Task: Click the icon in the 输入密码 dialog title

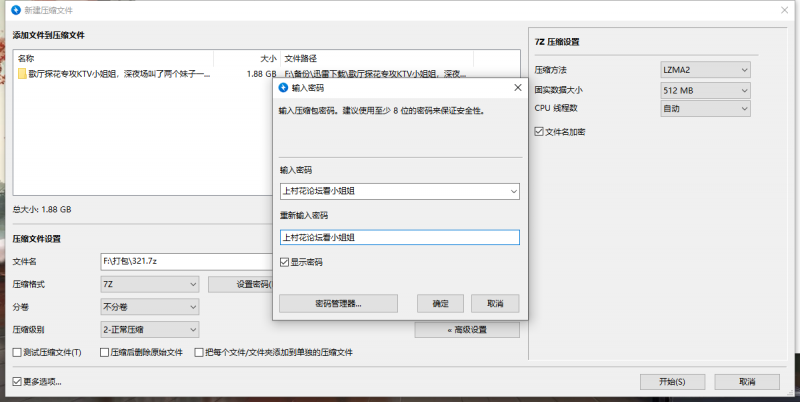Action: tap(284, 88)
